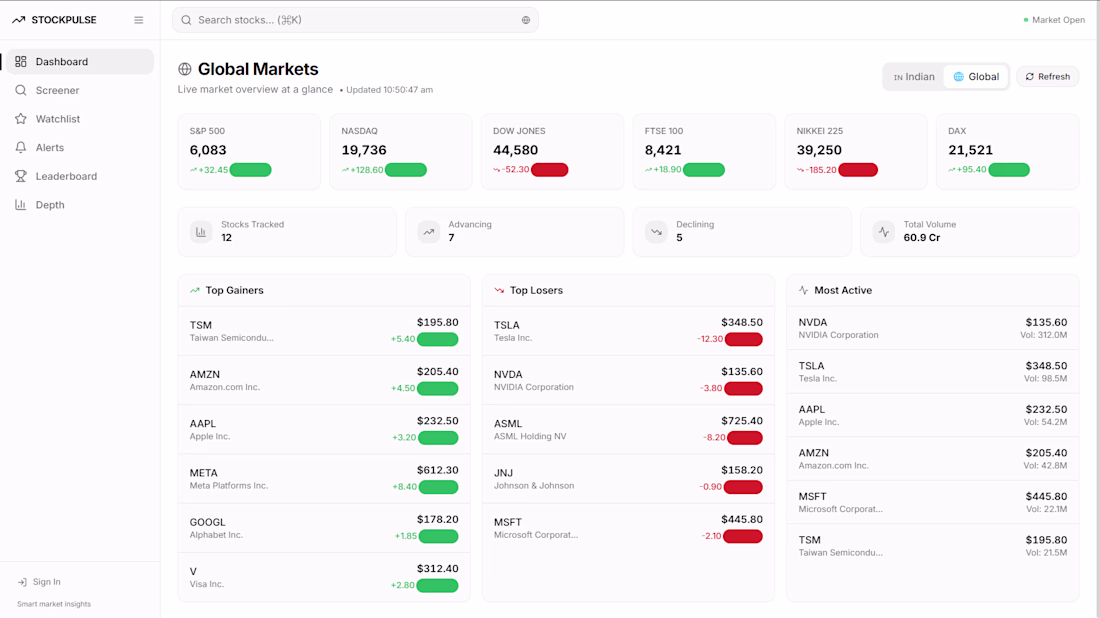This screenshot has height=618, width=1100.
Task: Click the Depth bar chart icon
Action: click(x=21, y=205)
